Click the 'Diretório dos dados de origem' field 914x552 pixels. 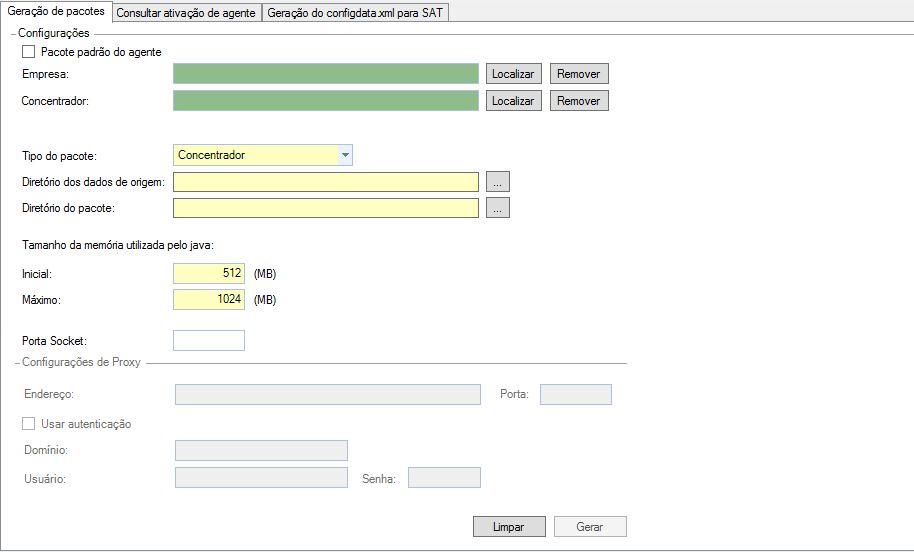pyautogui.click(x=326, y=181)
